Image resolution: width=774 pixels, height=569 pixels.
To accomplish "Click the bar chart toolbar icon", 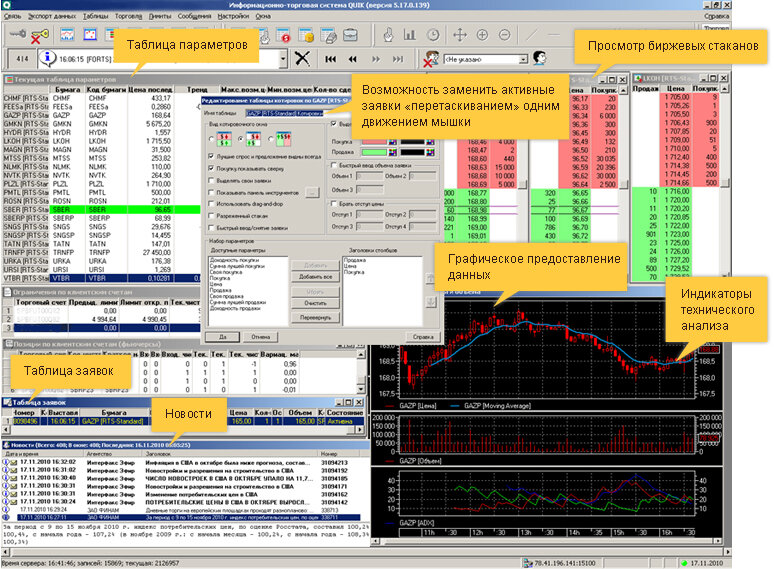I will pyautogui.click(x=410, y=35).
